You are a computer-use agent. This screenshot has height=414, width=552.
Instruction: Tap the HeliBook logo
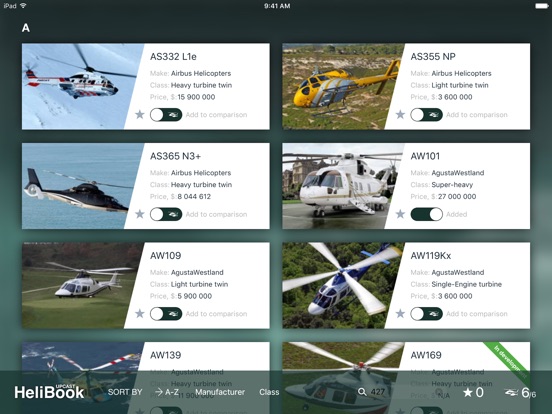tap(49, 392)
